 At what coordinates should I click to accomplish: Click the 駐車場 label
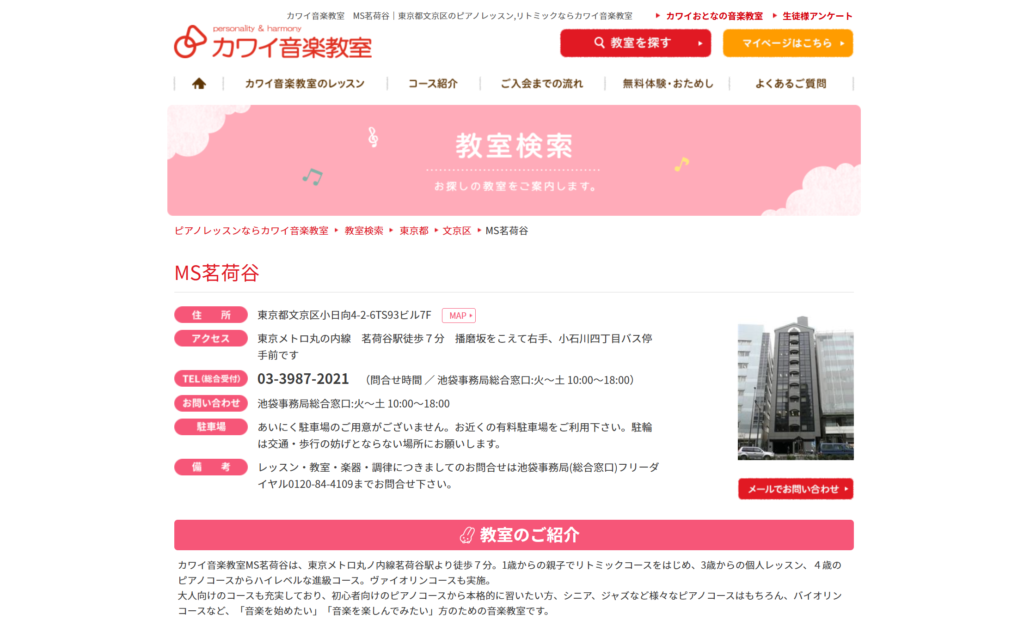tap(211, 427)
